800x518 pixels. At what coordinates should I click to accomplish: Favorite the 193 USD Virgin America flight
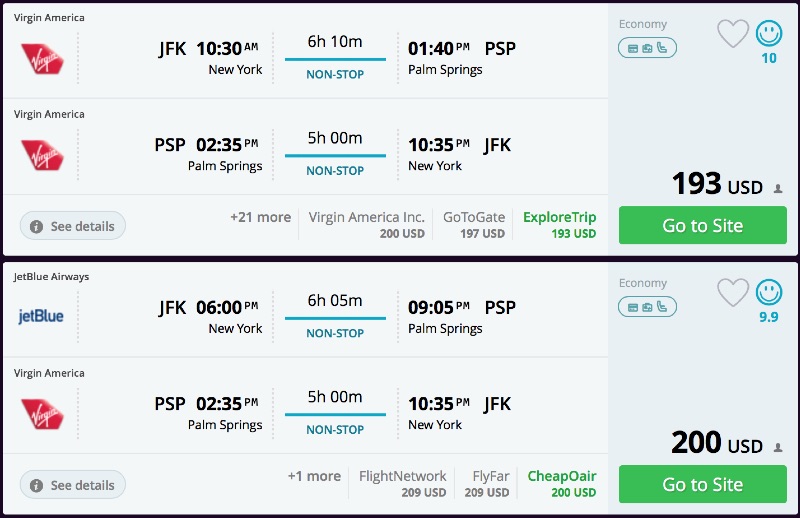[733, 34]
